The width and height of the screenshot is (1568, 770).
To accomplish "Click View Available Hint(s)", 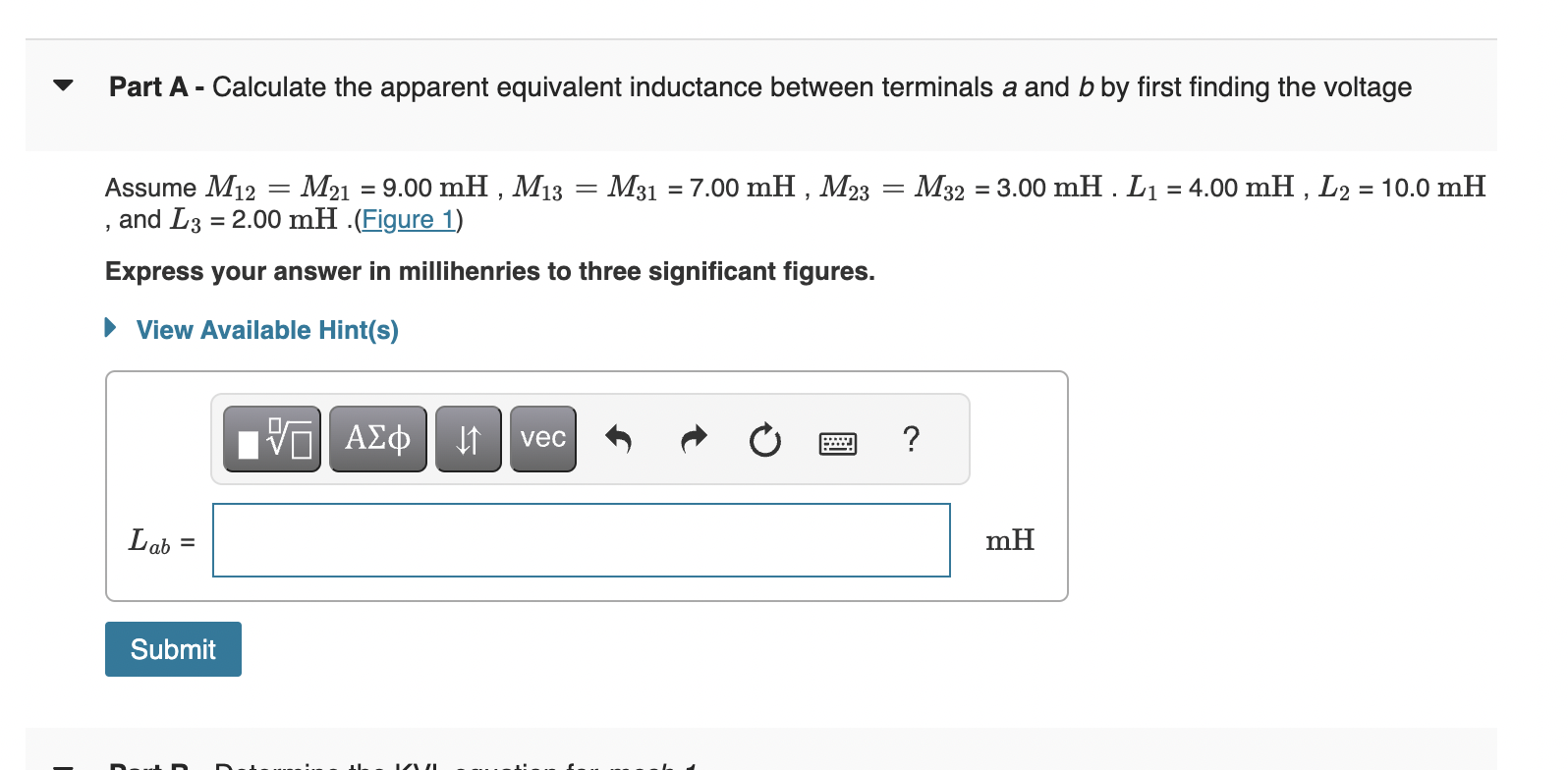I will pos(267,330).
